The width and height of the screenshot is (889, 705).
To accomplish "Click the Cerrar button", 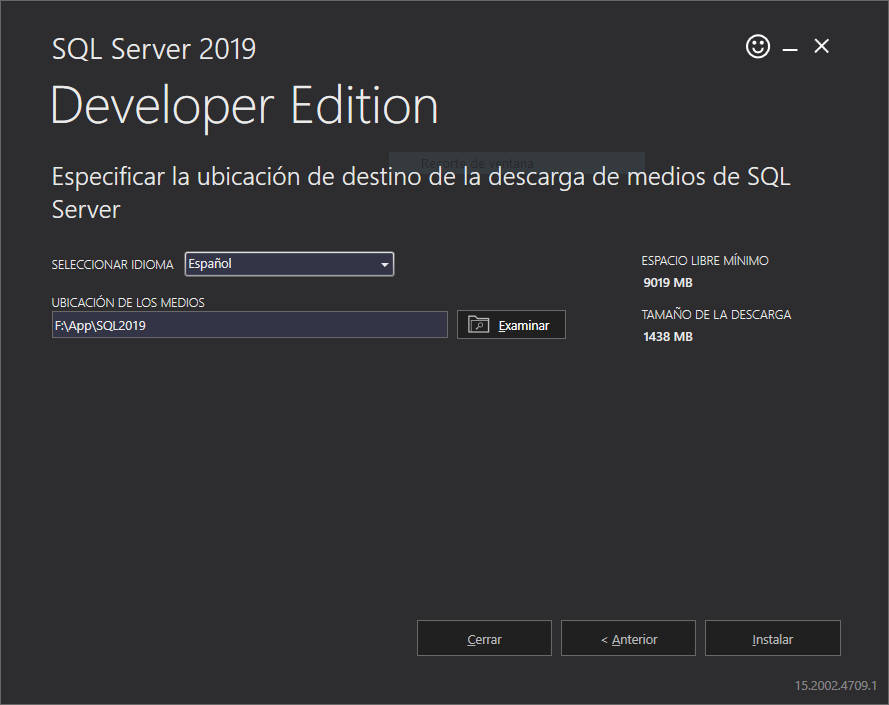I will coord(484,638).
